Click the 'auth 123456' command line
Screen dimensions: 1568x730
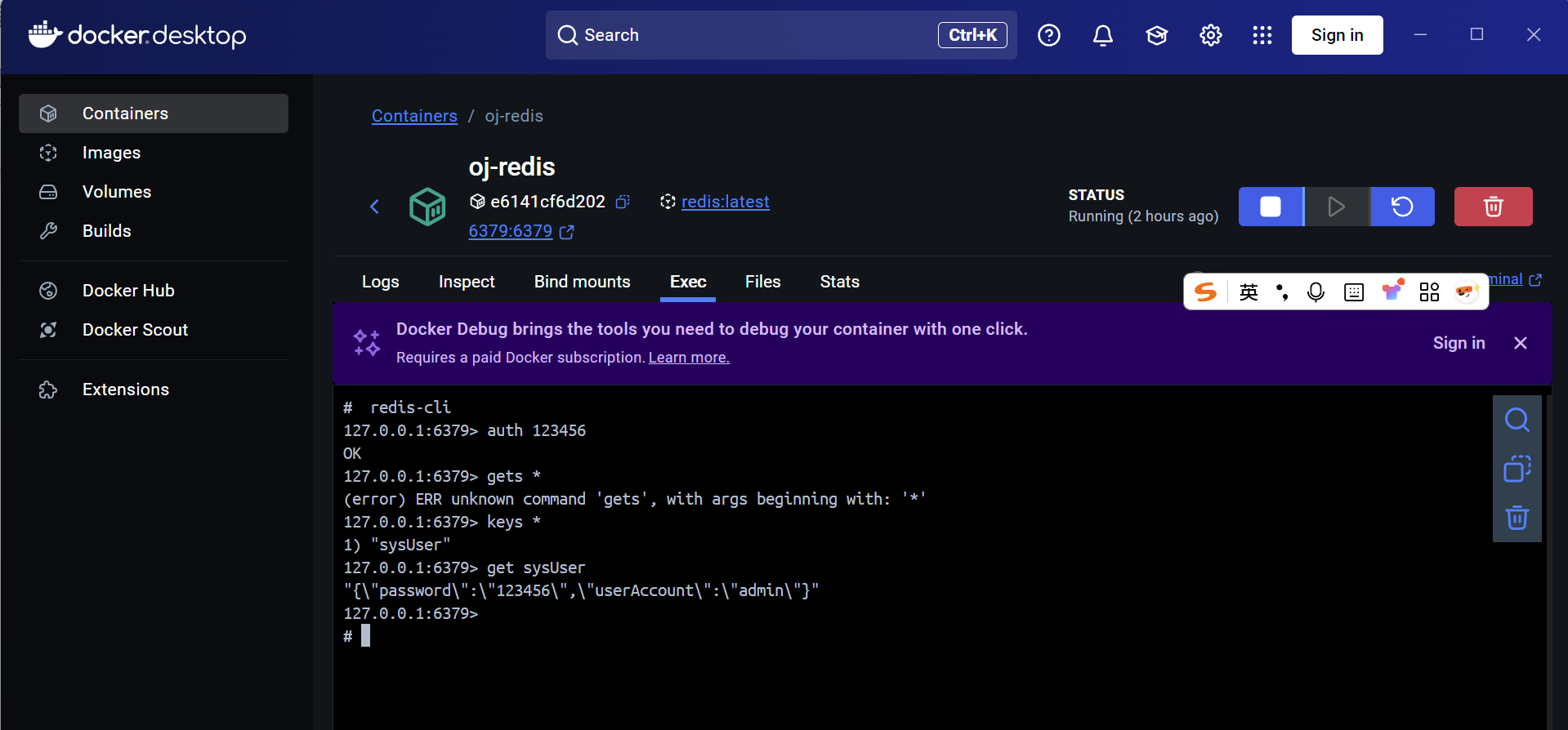[x=464, y=430]
